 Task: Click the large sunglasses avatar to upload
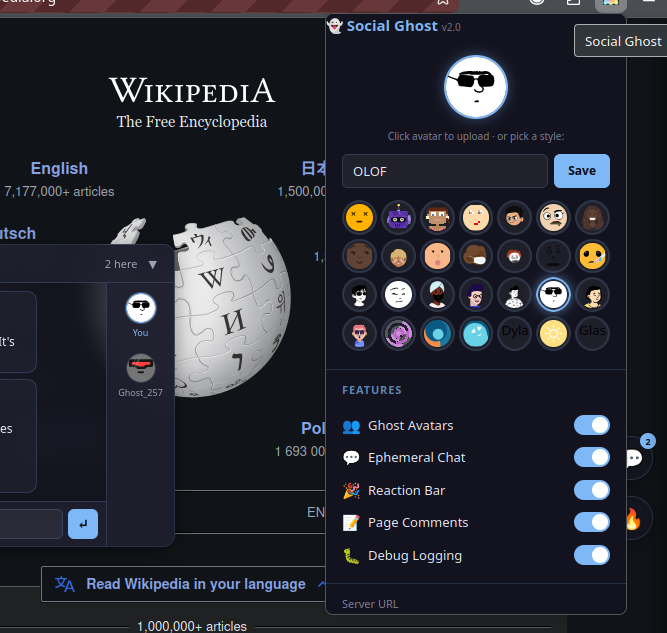(476, 87)
